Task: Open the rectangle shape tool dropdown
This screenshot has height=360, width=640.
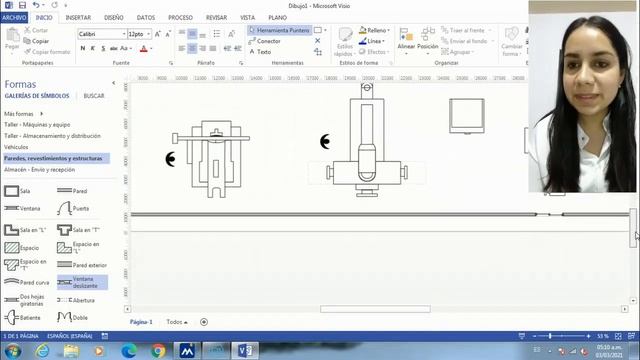Action: tap(325, 30)
